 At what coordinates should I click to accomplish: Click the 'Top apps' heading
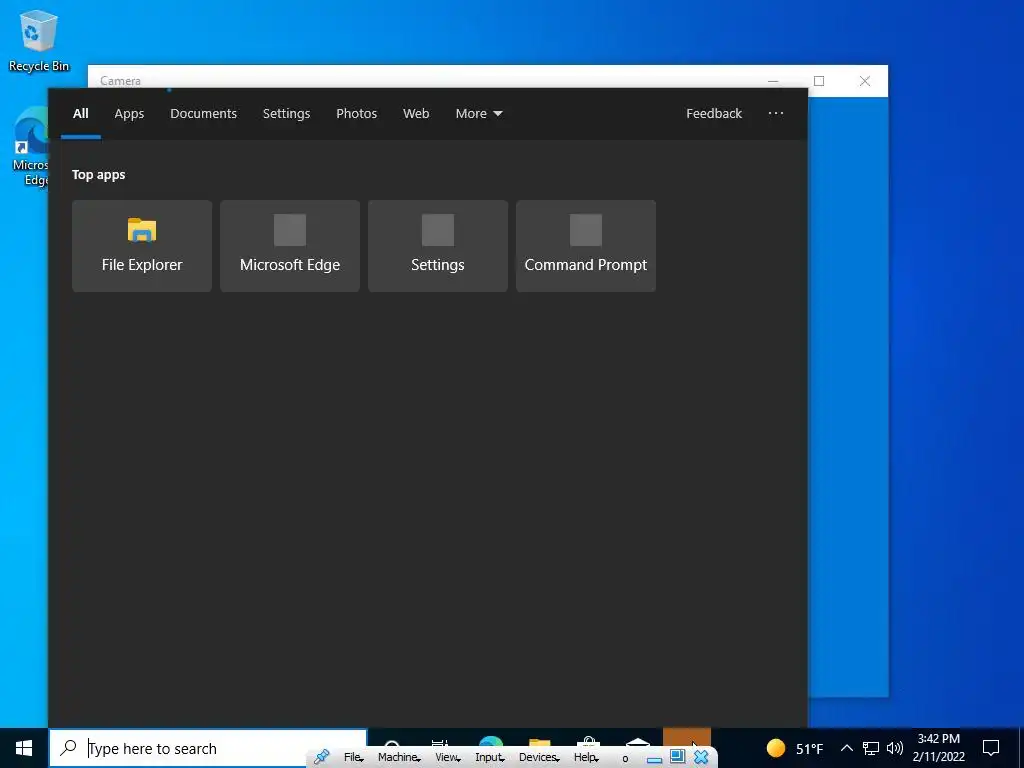pos(99,174)
